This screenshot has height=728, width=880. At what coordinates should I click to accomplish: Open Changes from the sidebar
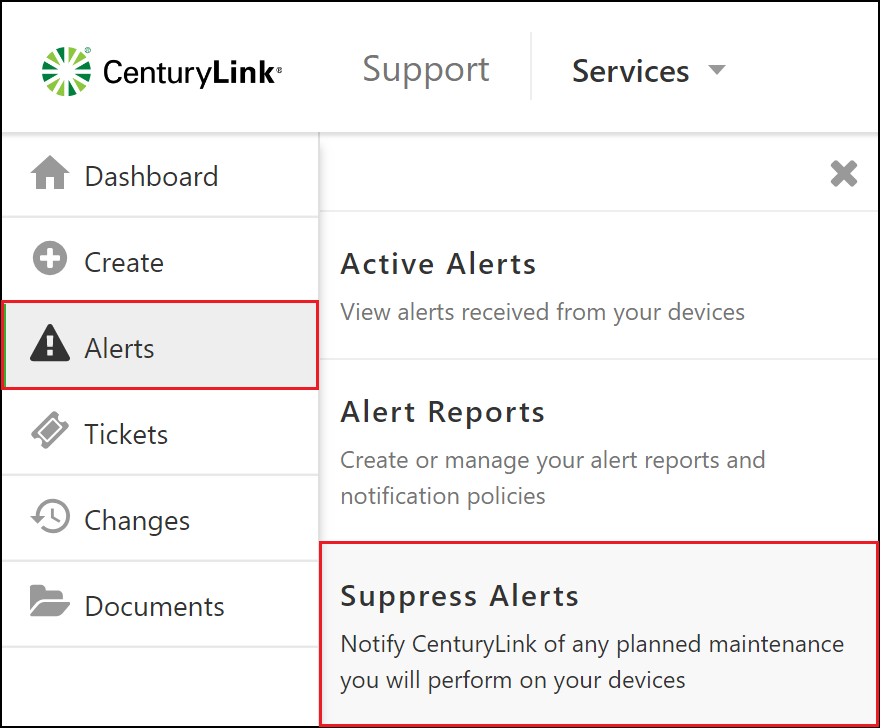161,519
